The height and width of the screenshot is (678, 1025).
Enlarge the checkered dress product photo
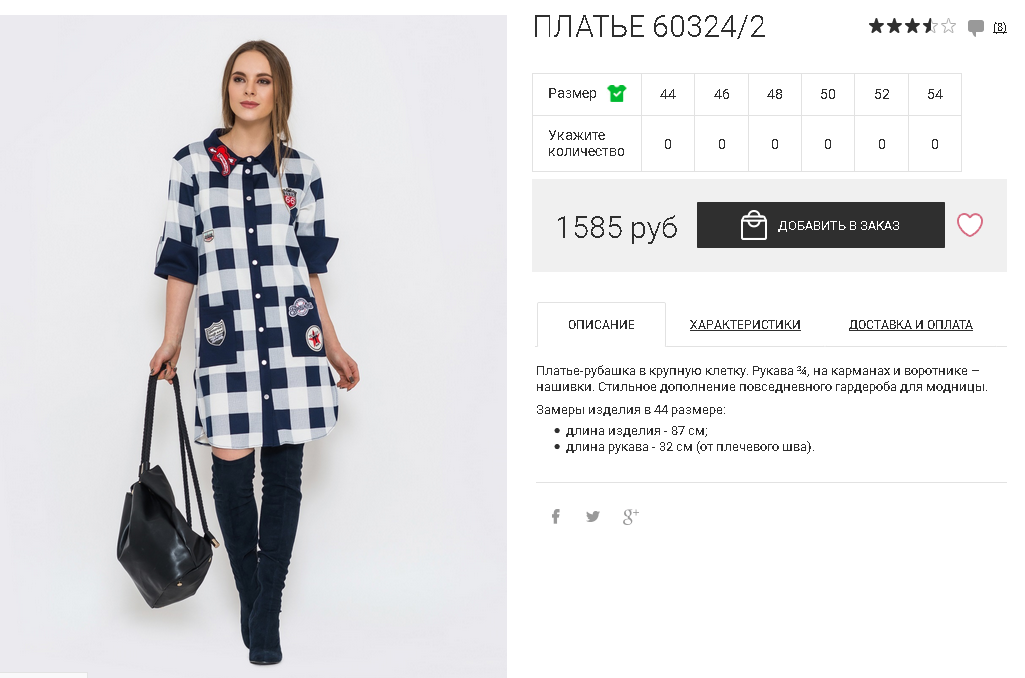point(253,347)
